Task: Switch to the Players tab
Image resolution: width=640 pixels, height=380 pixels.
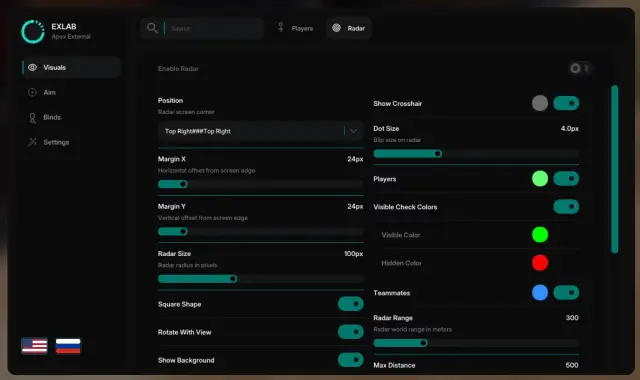Action: (x=295, y=28)
